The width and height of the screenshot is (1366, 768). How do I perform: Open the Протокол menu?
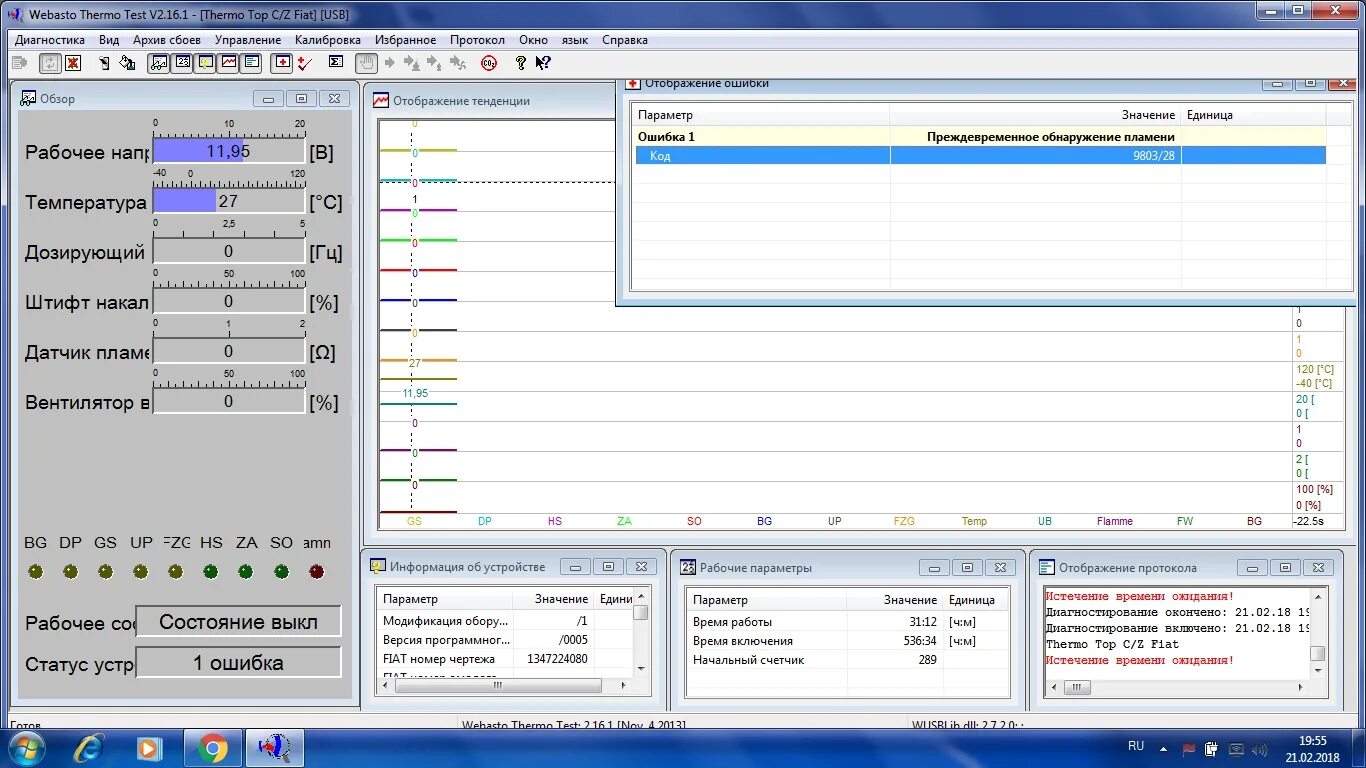click(x=477, y=40)
